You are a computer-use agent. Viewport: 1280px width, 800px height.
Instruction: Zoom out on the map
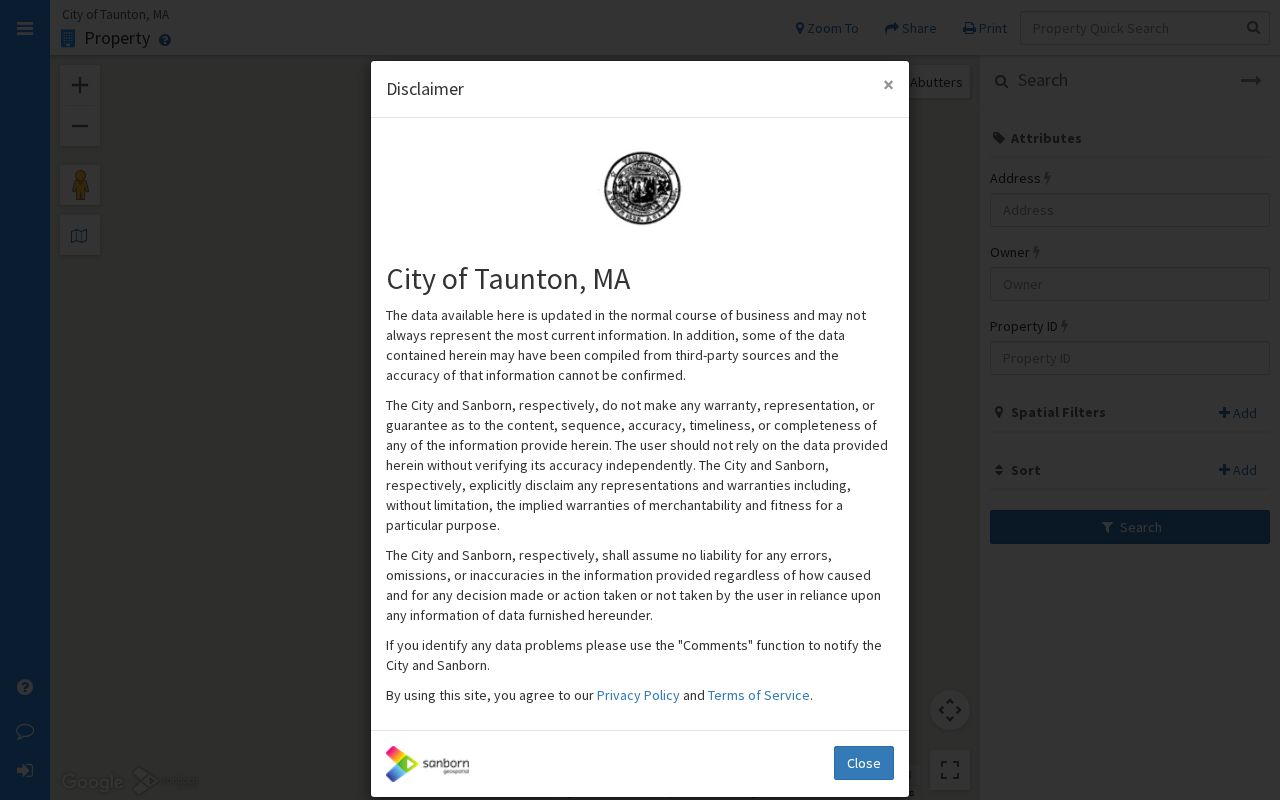click(80, 126)
